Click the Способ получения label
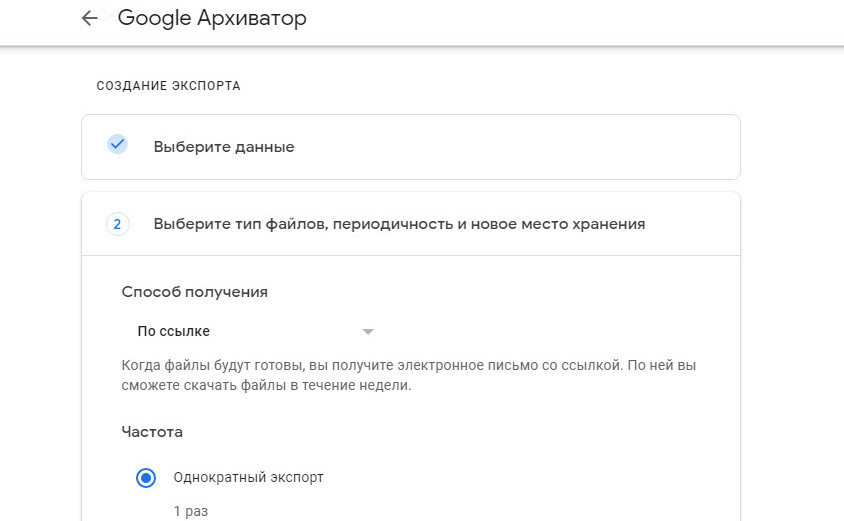Viewport: 844px width, 521px height. (x=194, y=292)
